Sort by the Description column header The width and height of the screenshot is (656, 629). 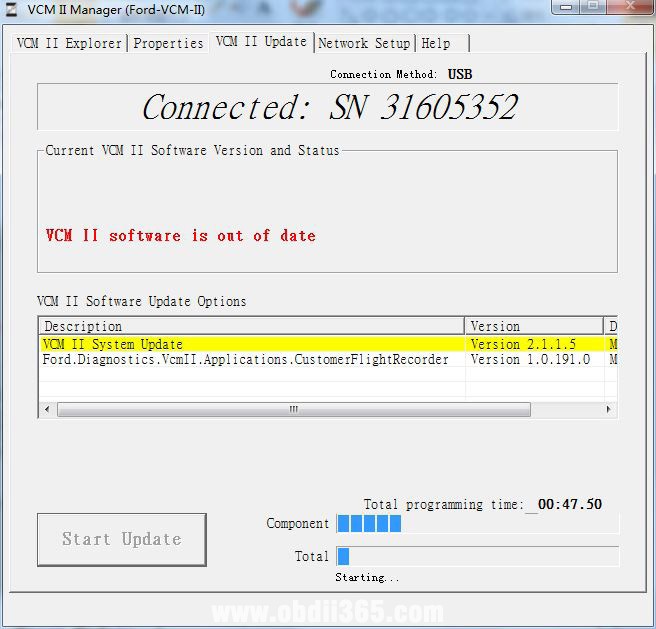(x=251, y=326)
